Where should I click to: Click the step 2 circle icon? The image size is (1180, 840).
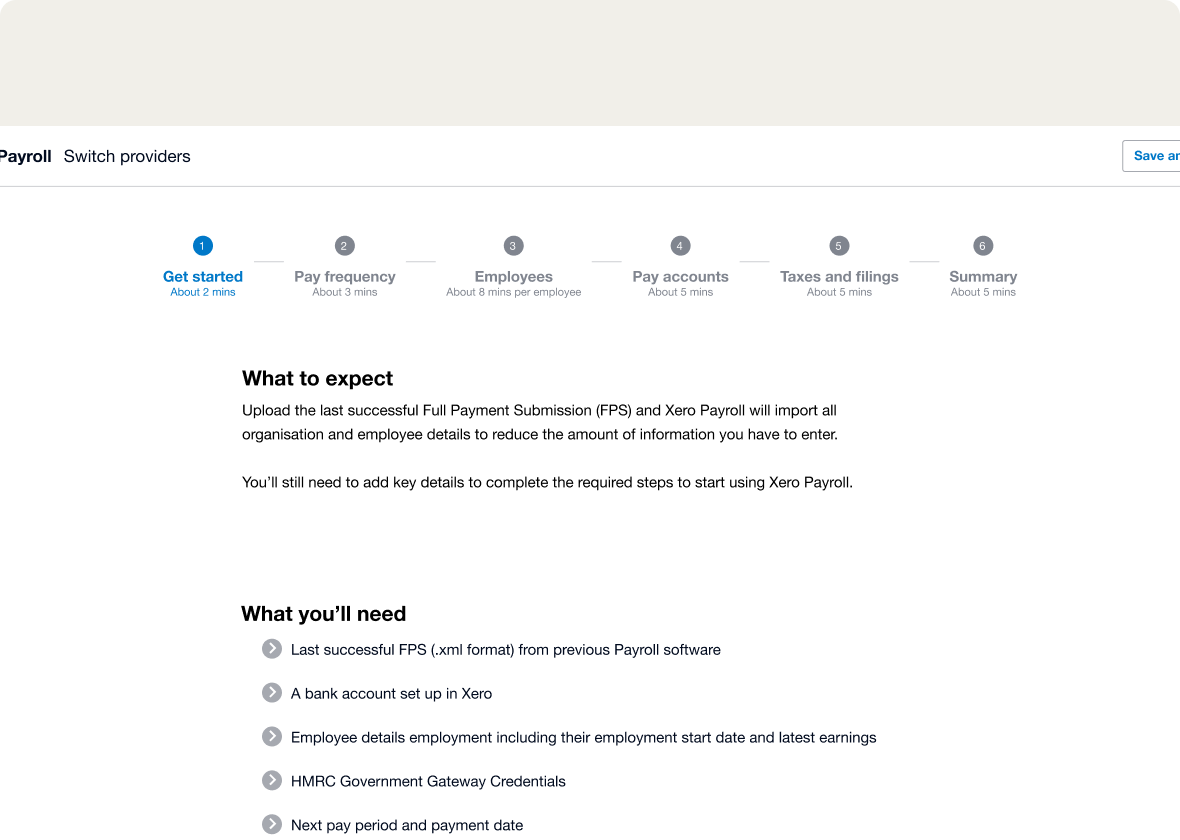344,246
